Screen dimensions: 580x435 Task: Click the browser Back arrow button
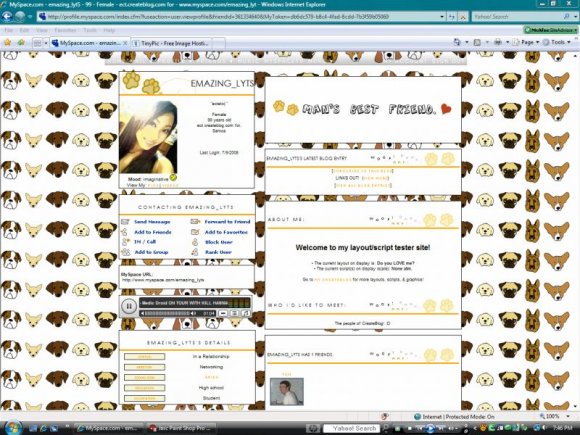(x=7, y=16)
